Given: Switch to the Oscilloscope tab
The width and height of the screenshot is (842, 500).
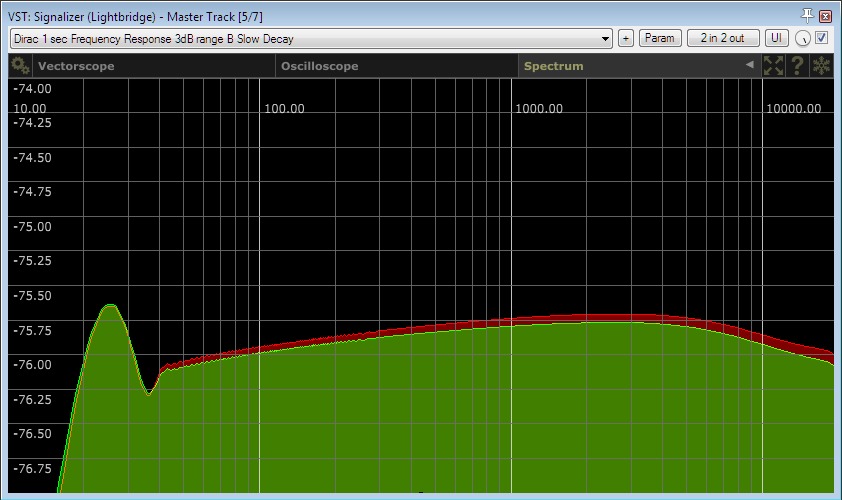Looking at the screenshot, I should [x=319, y=66].
